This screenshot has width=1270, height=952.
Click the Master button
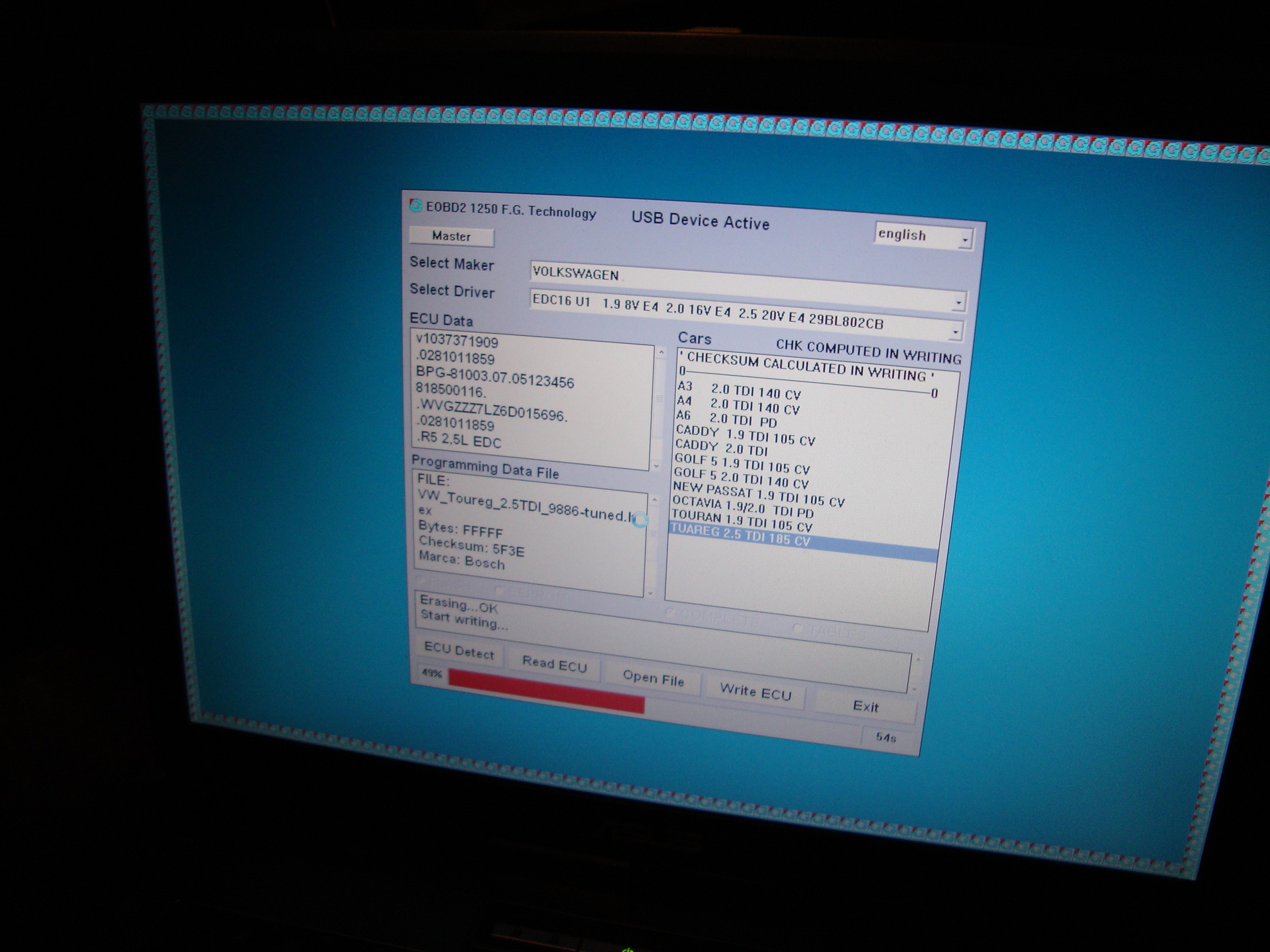[451, 236]
